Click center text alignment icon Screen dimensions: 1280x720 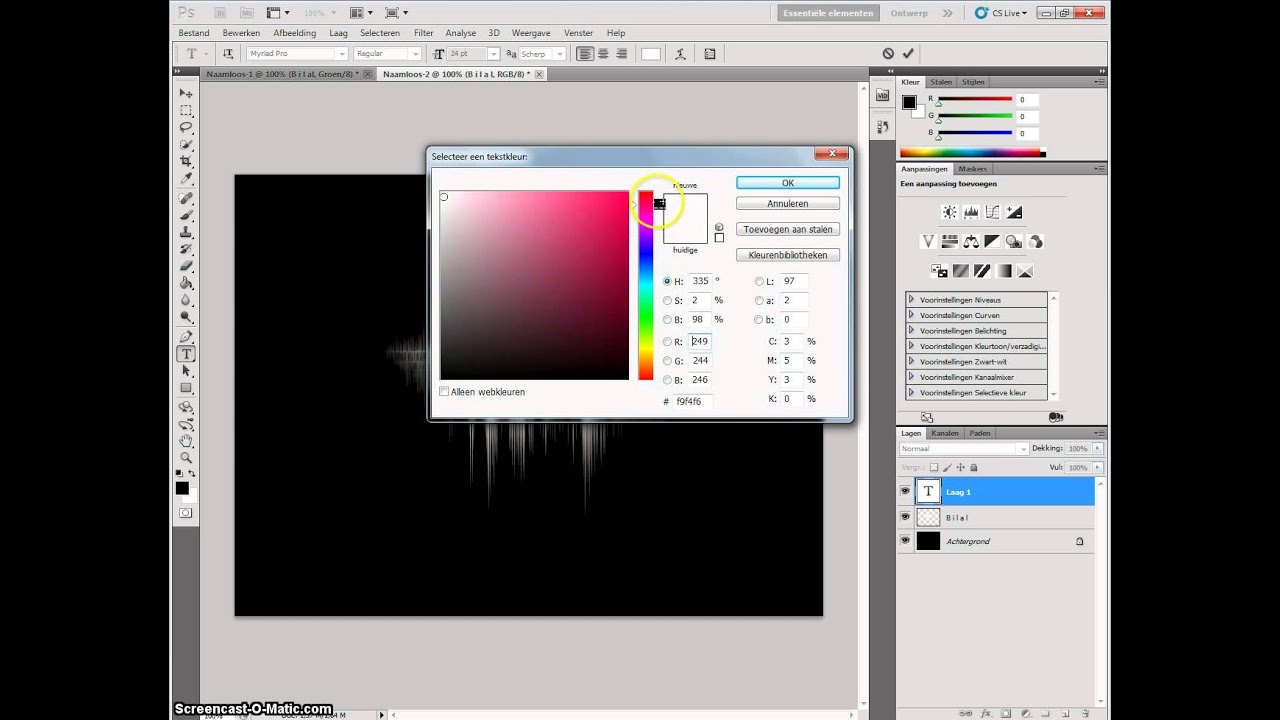[604, 53]
